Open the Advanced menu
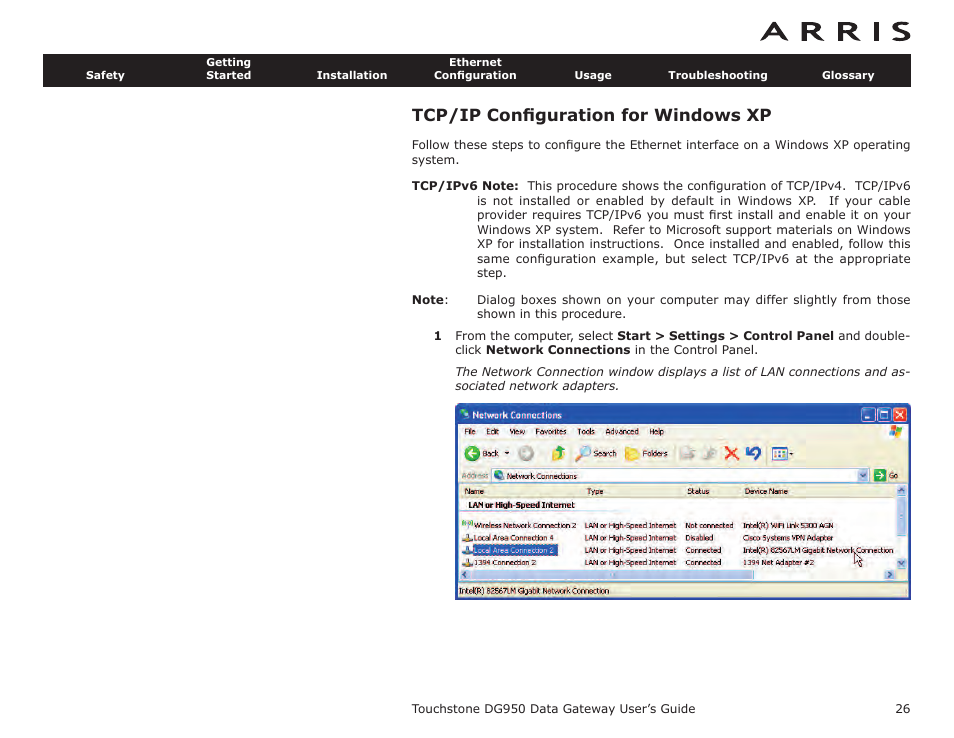Screen dimensions: 954x738 point(622,431)
